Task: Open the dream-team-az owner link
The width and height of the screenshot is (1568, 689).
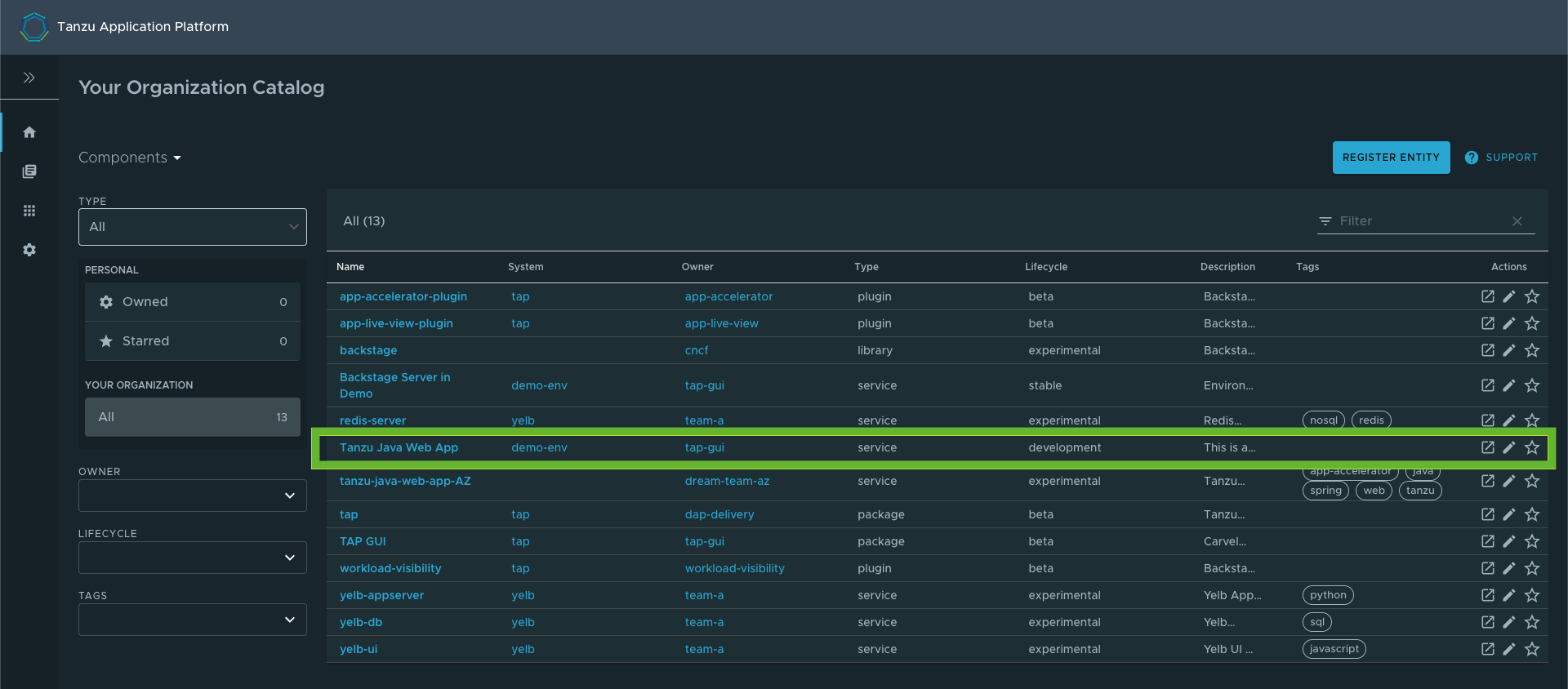Action: pyautogui.click(x=727, y=481)
